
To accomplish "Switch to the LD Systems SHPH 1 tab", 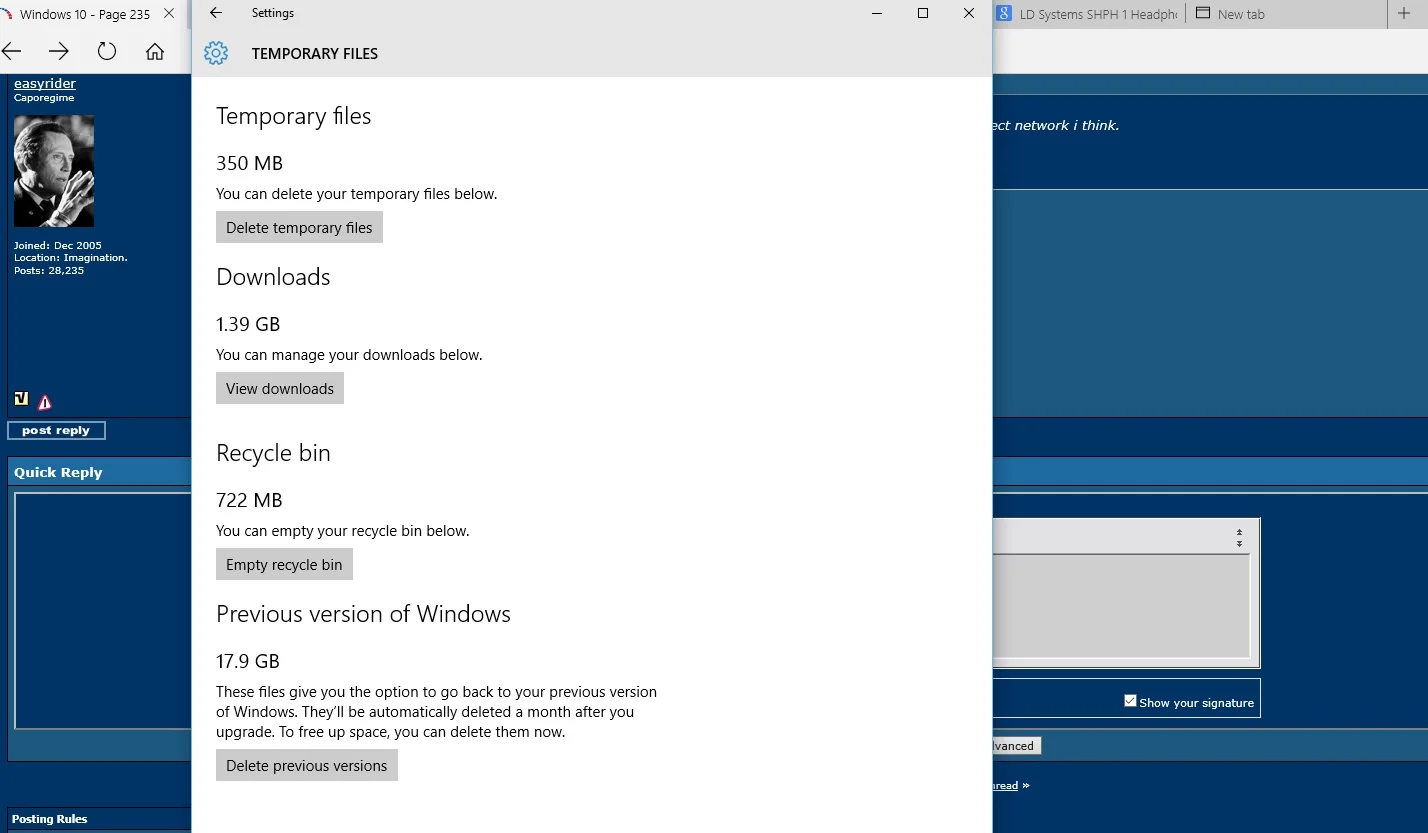I will (x=1089, y=14).
